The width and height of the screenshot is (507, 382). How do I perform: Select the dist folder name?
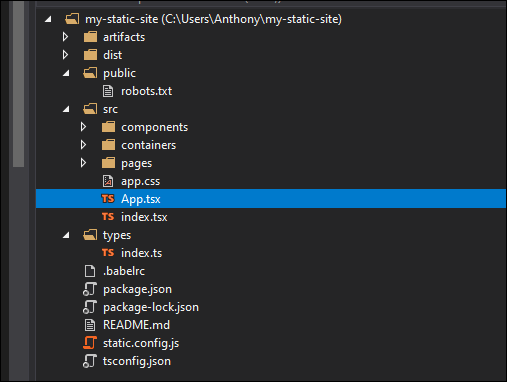point(113,55)
